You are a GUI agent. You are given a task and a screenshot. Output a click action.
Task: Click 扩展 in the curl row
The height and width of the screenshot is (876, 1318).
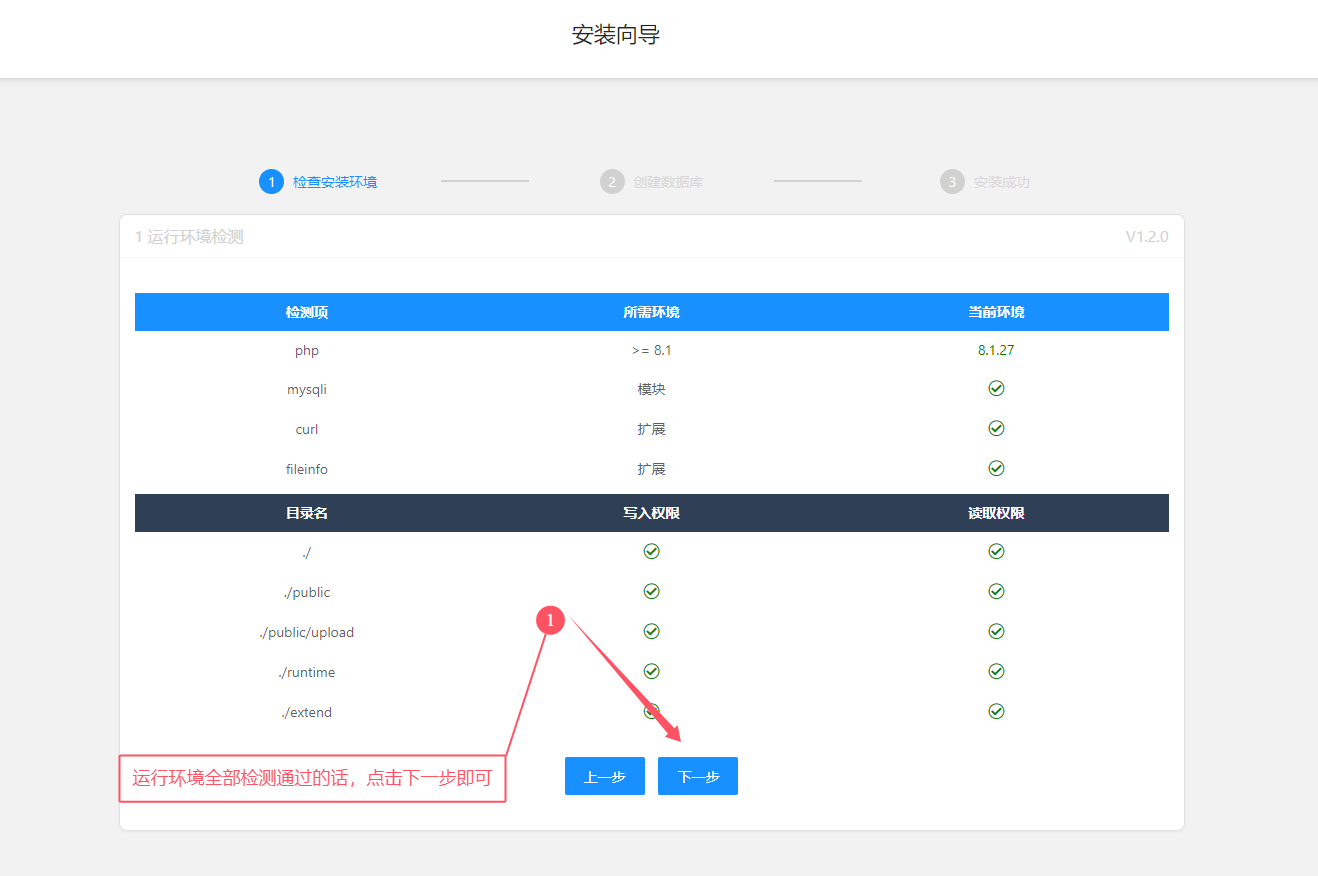point(651,429)
